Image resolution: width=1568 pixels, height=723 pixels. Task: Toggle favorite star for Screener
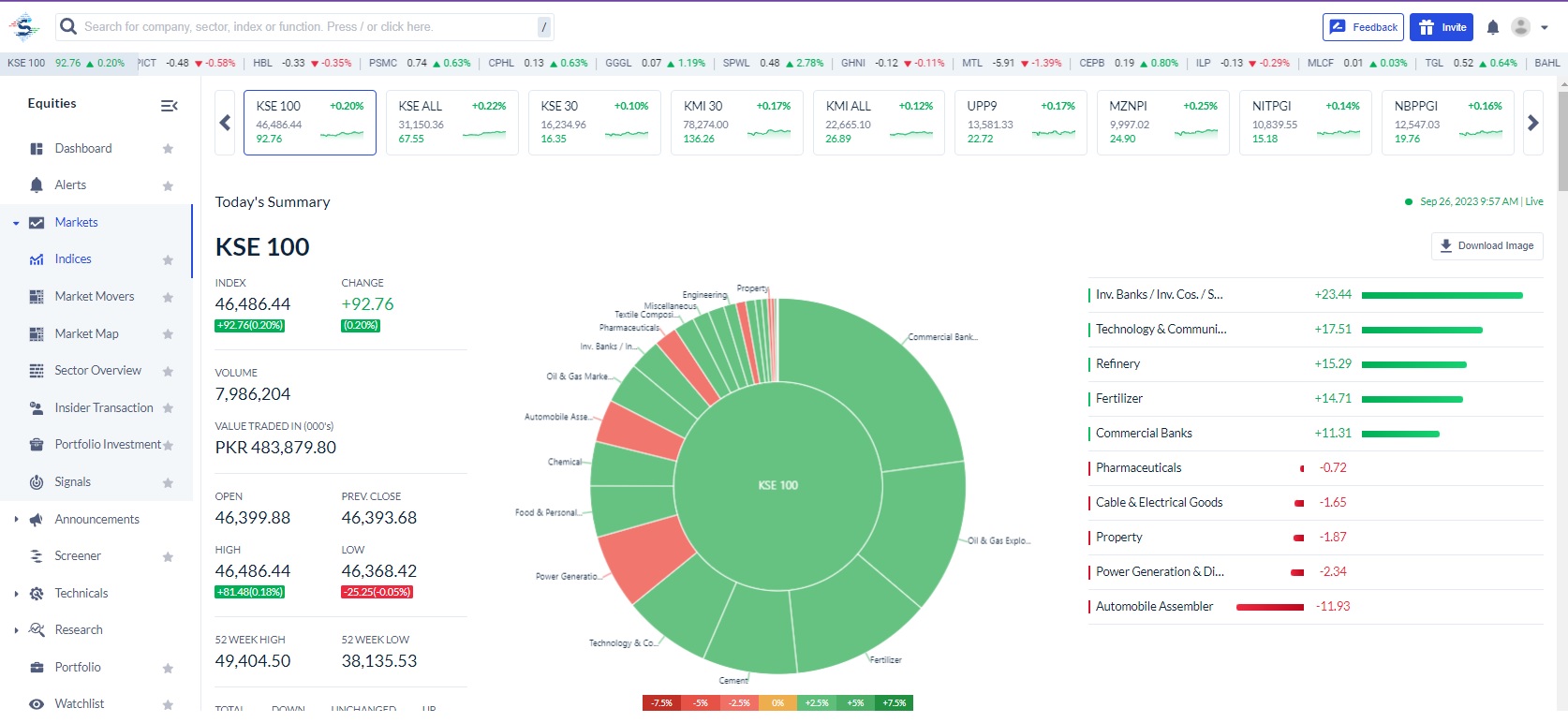click(168, 557)
